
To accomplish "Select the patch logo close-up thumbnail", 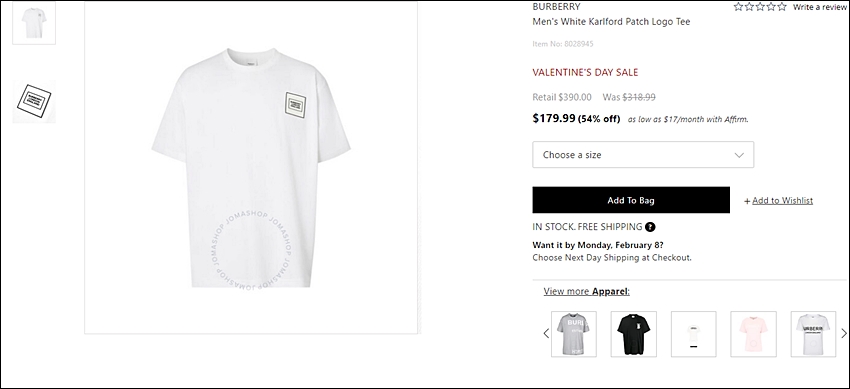I will click(34, 101).
